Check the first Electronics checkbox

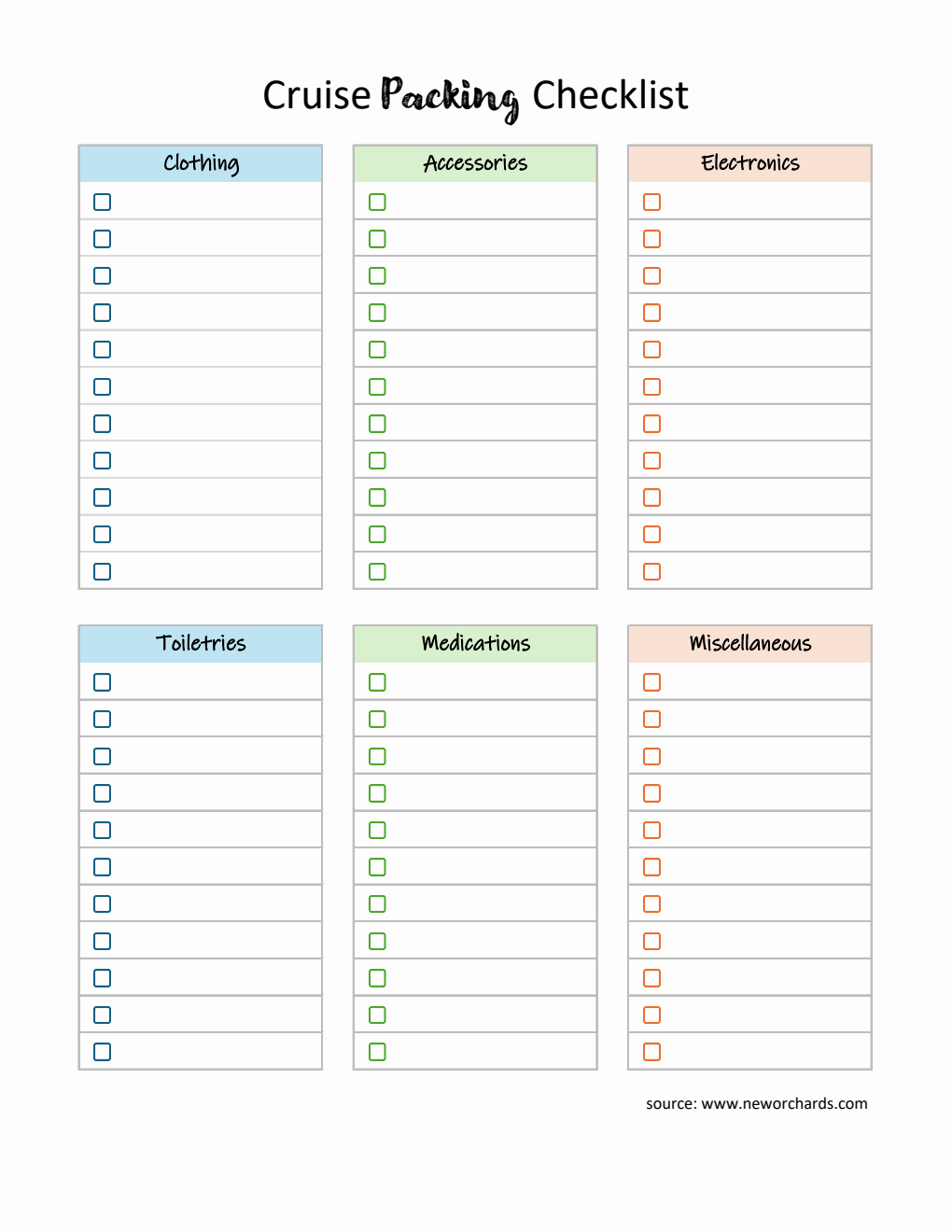(652, 202)
